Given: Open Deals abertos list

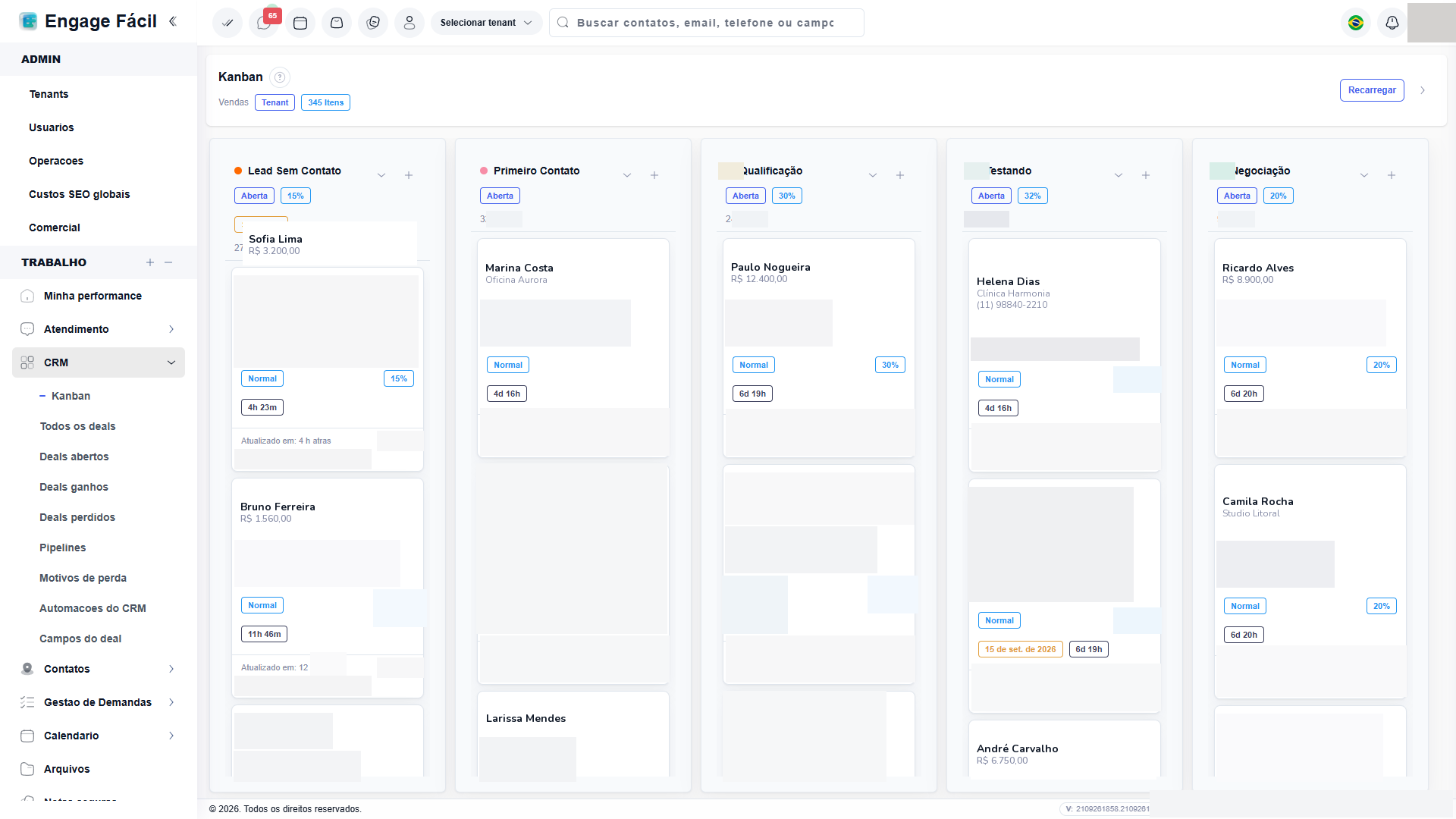Looking at the screenshot, I should tap(74, 457).
